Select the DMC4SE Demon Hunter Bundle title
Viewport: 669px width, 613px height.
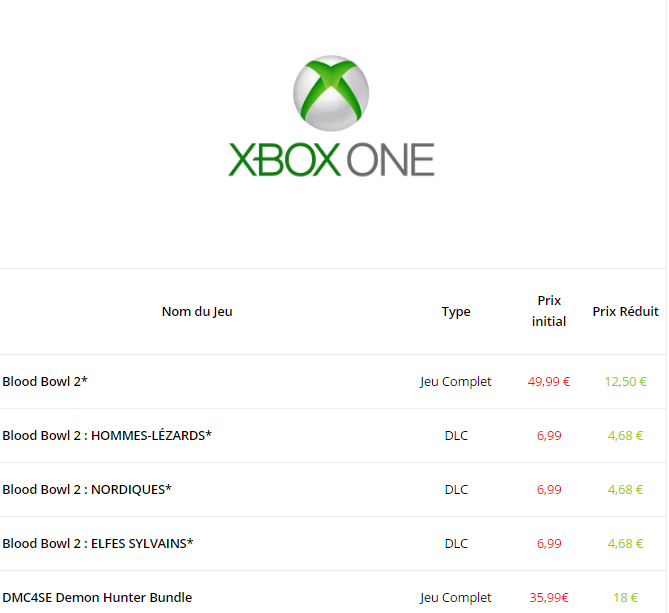point(97,598)
